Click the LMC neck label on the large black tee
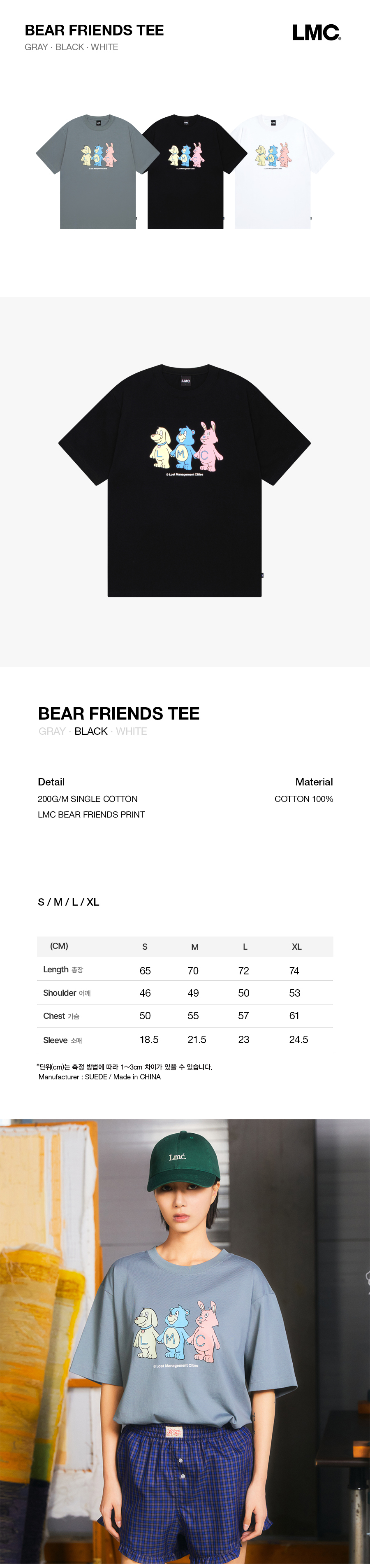Screen dimensions: 370x1568 [x=186, y=381]
